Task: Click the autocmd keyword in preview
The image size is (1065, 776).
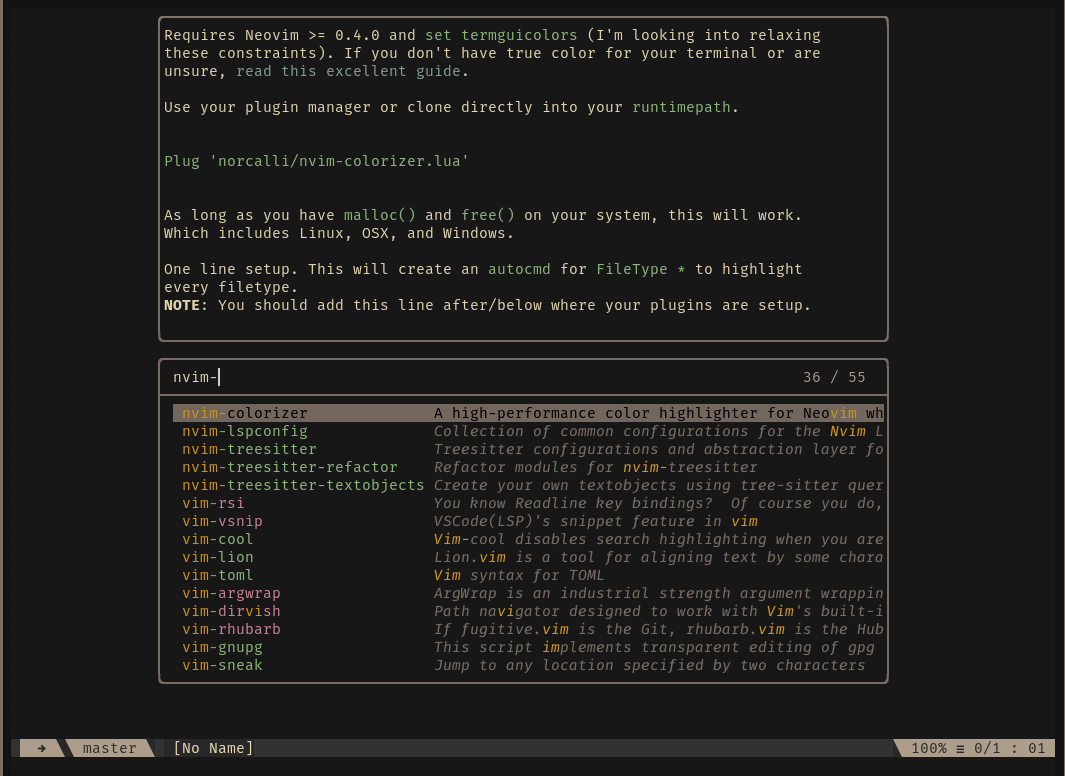Action: coord(519,269)
